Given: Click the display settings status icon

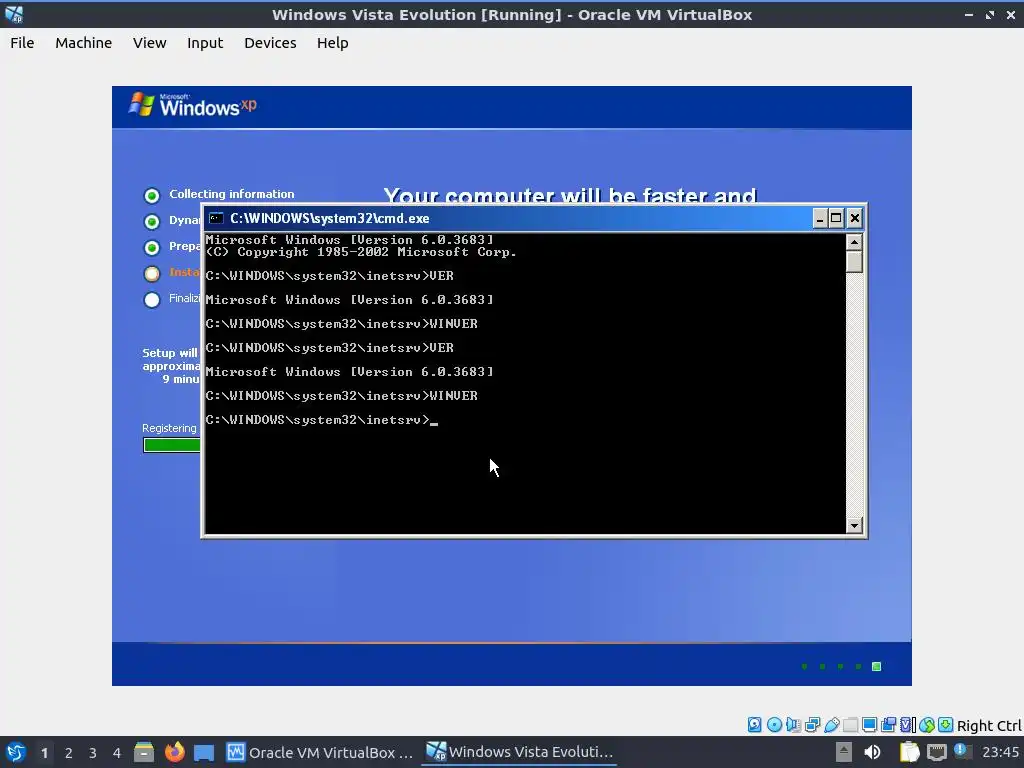Looking at the screenshot, I should [869, 725].
